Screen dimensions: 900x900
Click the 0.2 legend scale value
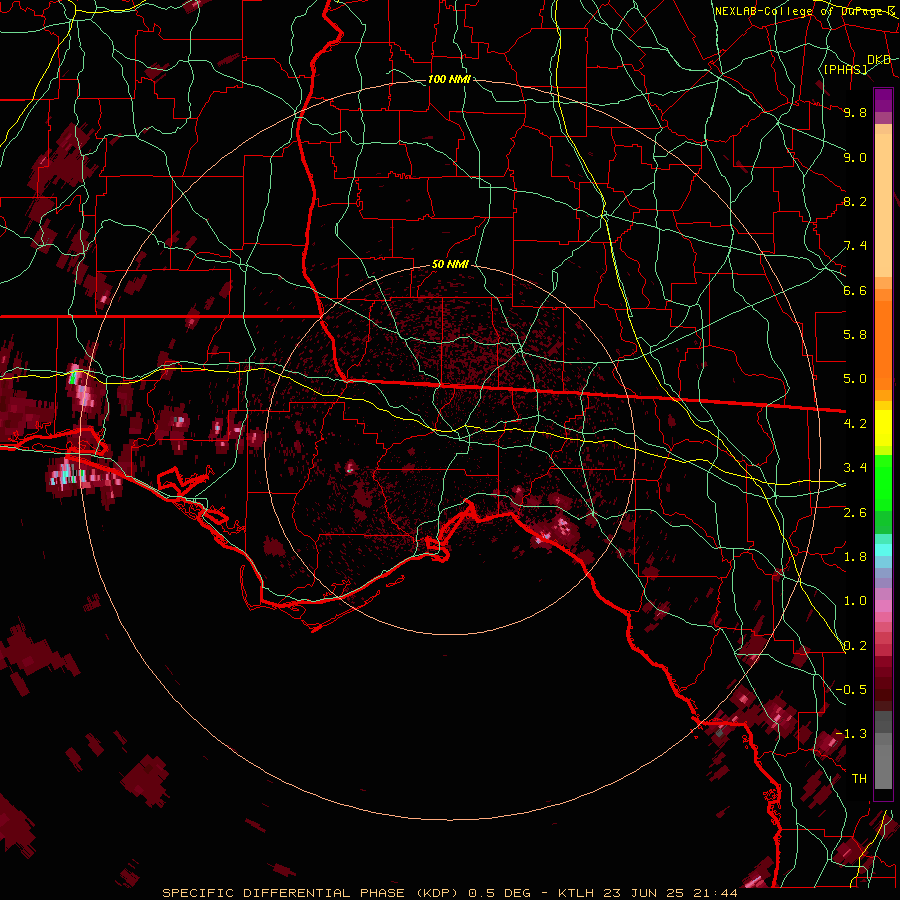(x=855, y=646)
